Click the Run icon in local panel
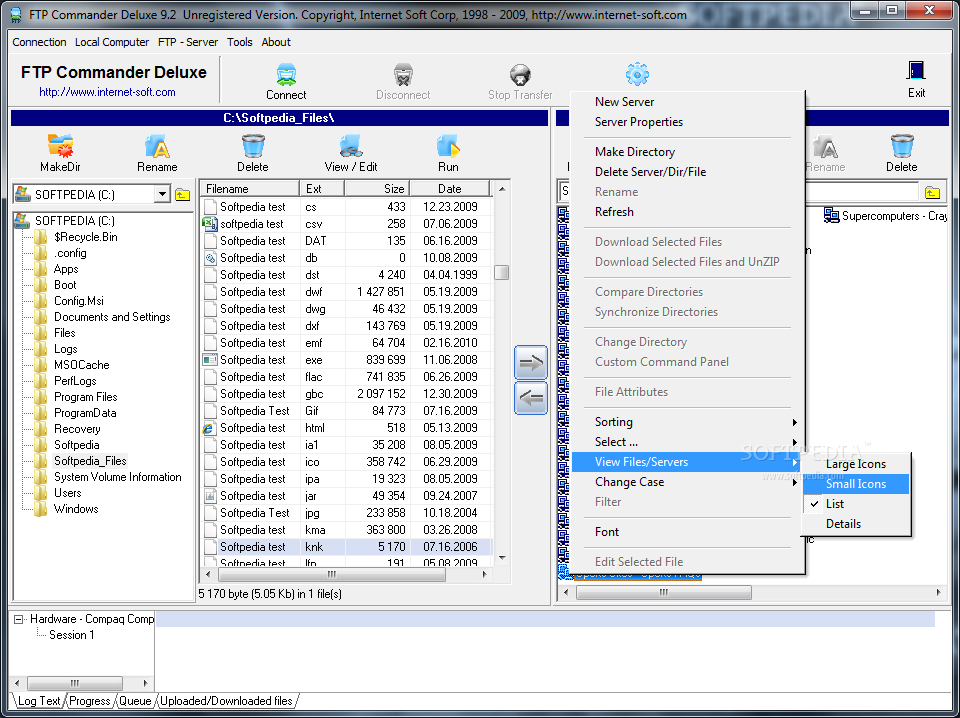This screenshot has height=718, width=960. point(448,147)
